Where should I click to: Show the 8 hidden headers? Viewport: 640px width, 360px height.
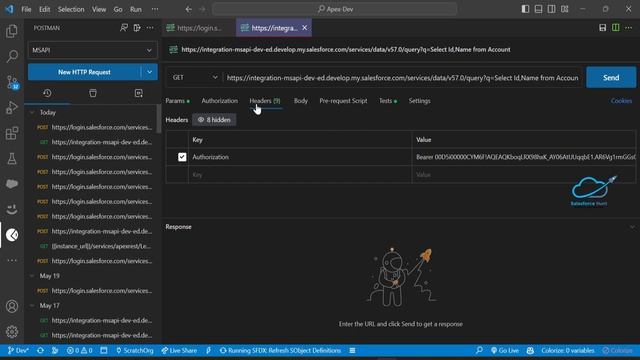pyautogui.click(x=214, y=120)
